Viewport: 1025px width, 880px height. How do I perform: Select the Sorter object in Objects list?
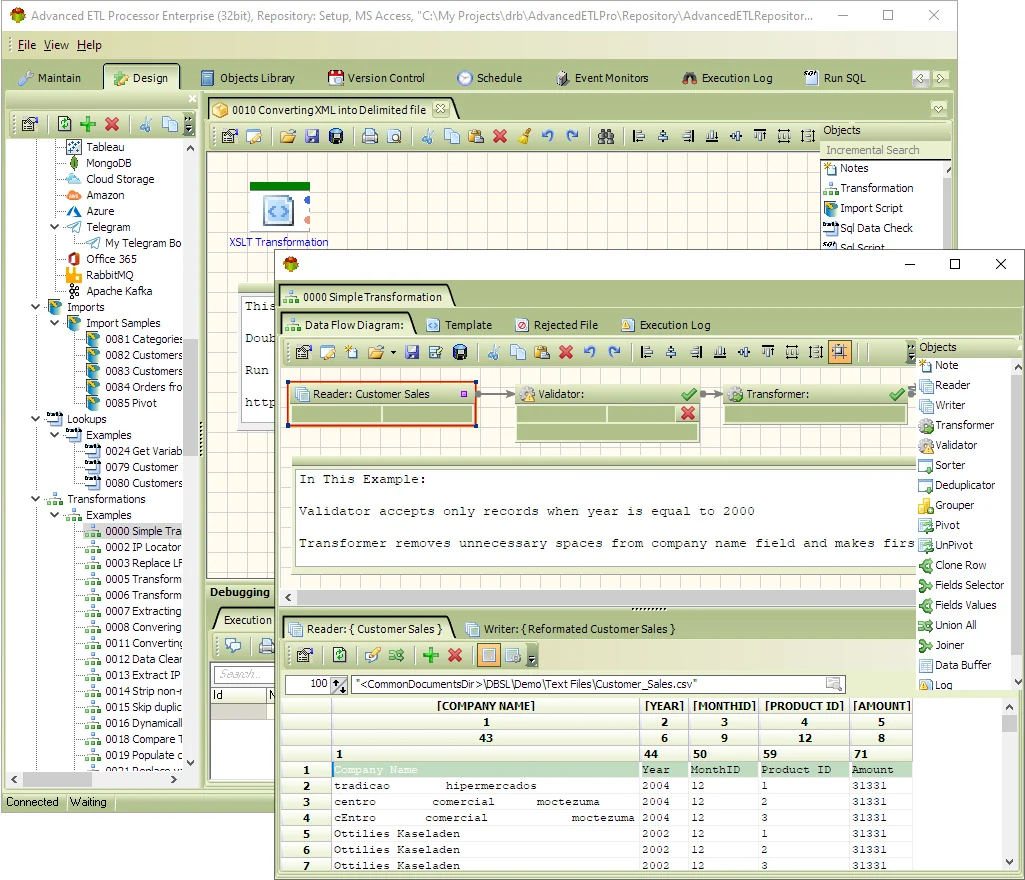(x=942, y=465)
